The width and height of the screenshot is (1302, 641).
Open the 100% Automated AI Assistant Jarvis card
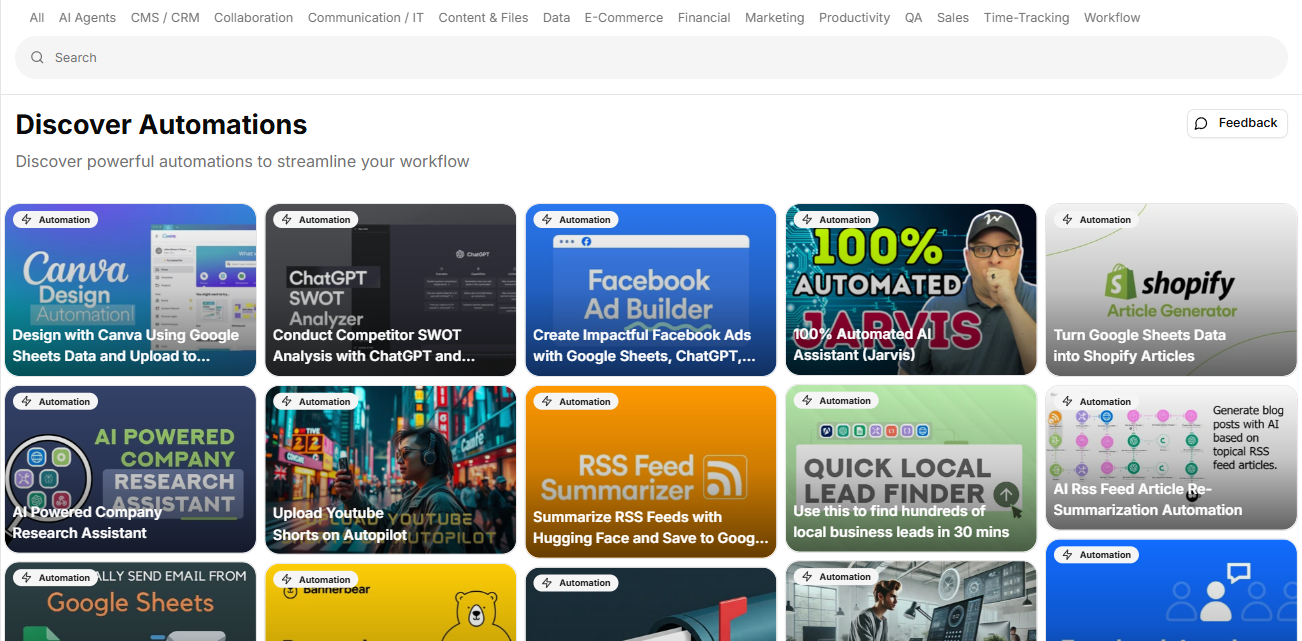(911, 290)
